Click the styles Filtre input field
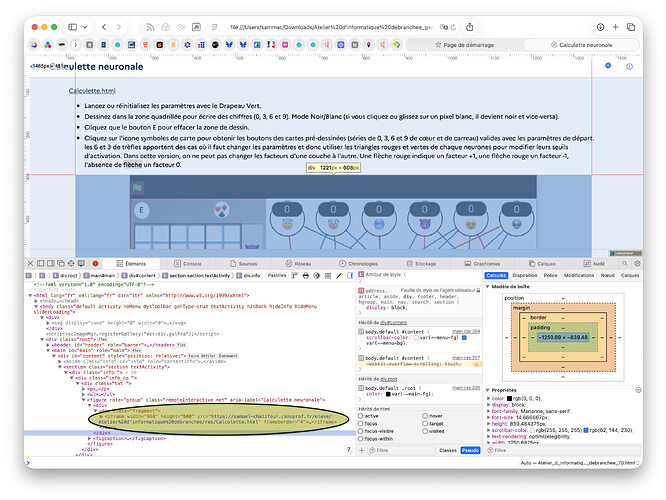 click(401, 450)
